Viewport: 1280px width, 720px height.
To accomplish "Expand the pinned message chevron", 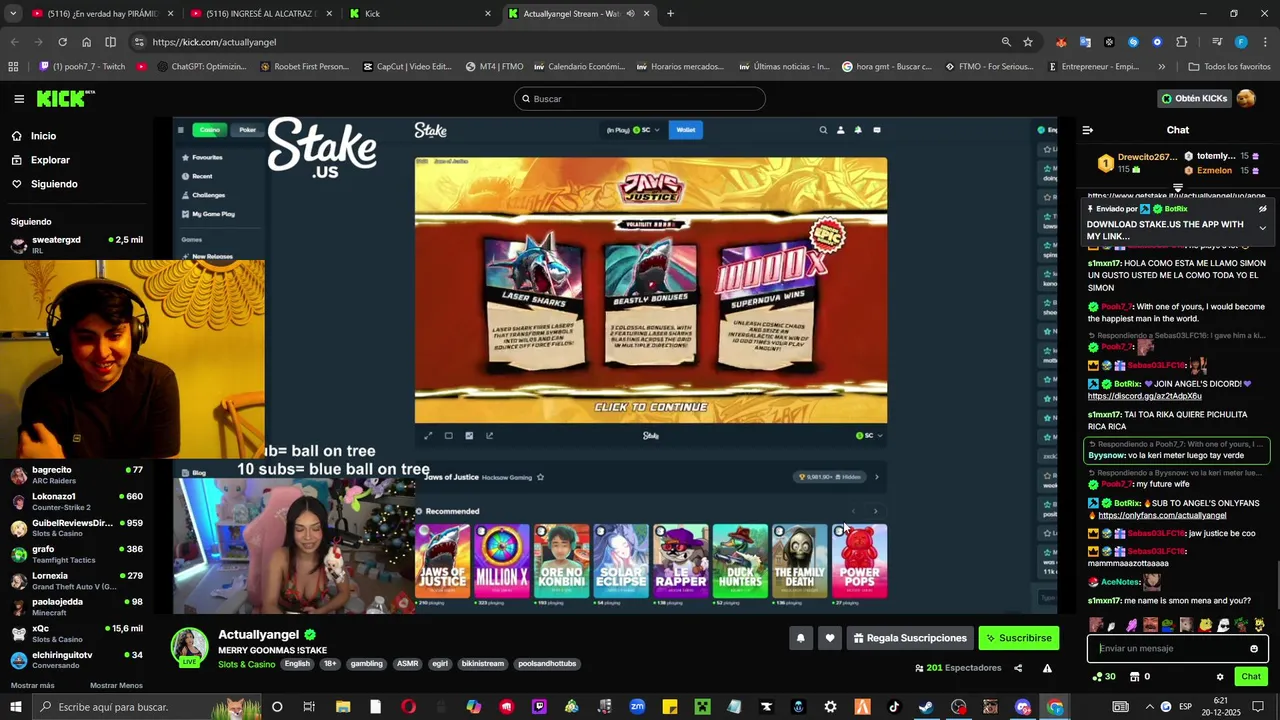I will (1262, 228).
